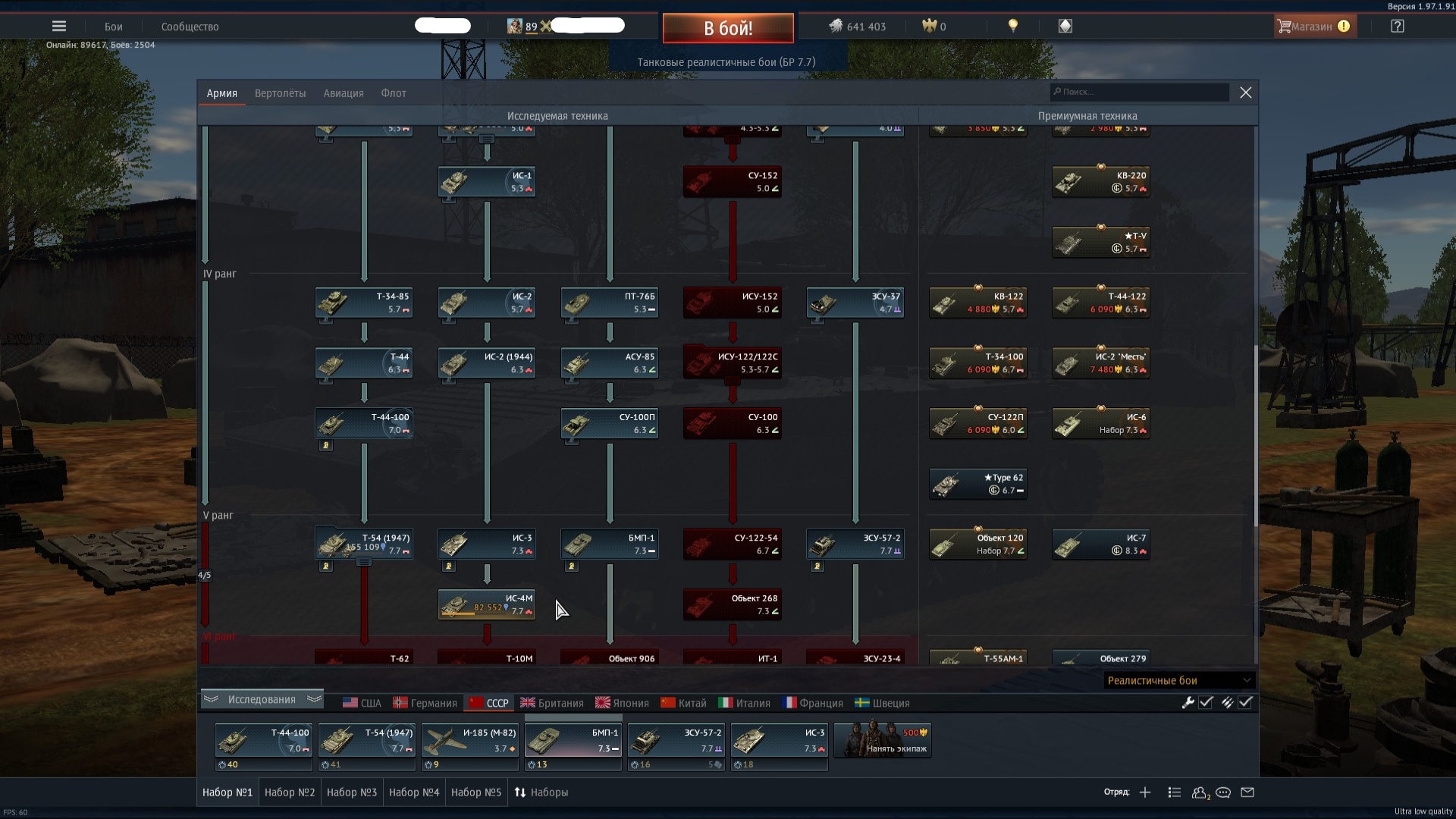Select Германия nation tab

[425, 703]
